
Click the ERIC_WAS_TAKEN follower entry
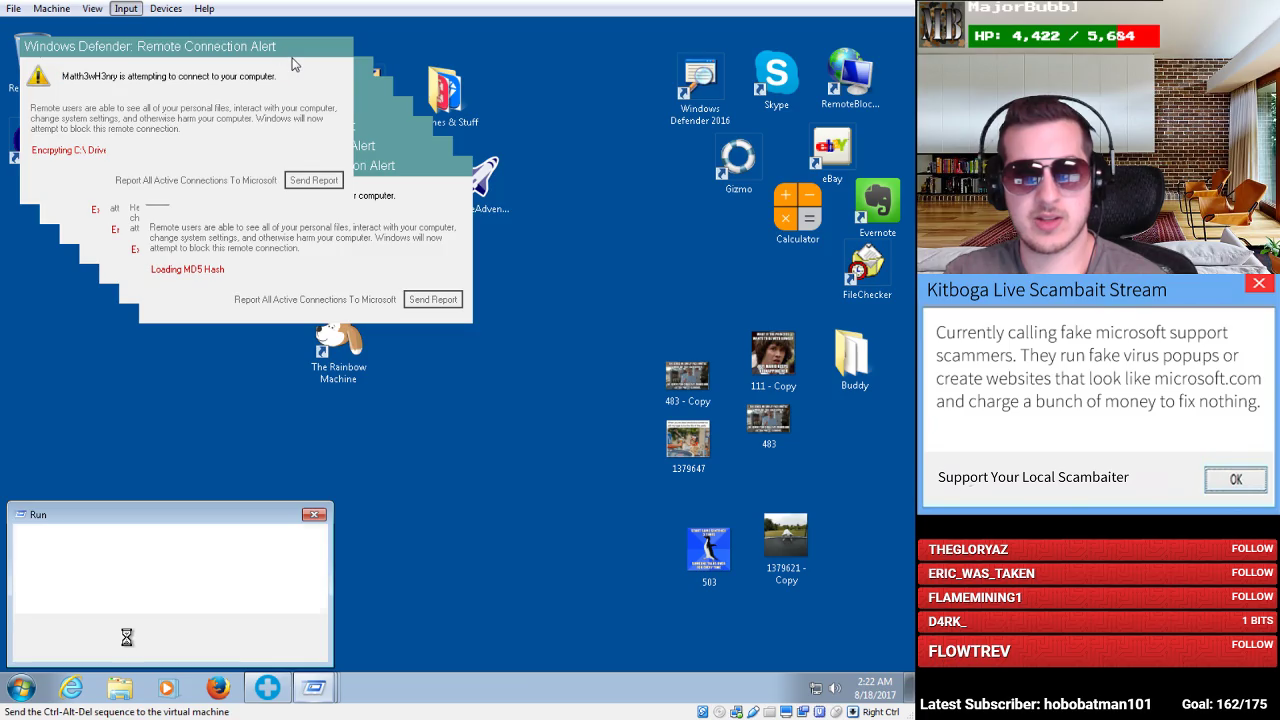1098,573
